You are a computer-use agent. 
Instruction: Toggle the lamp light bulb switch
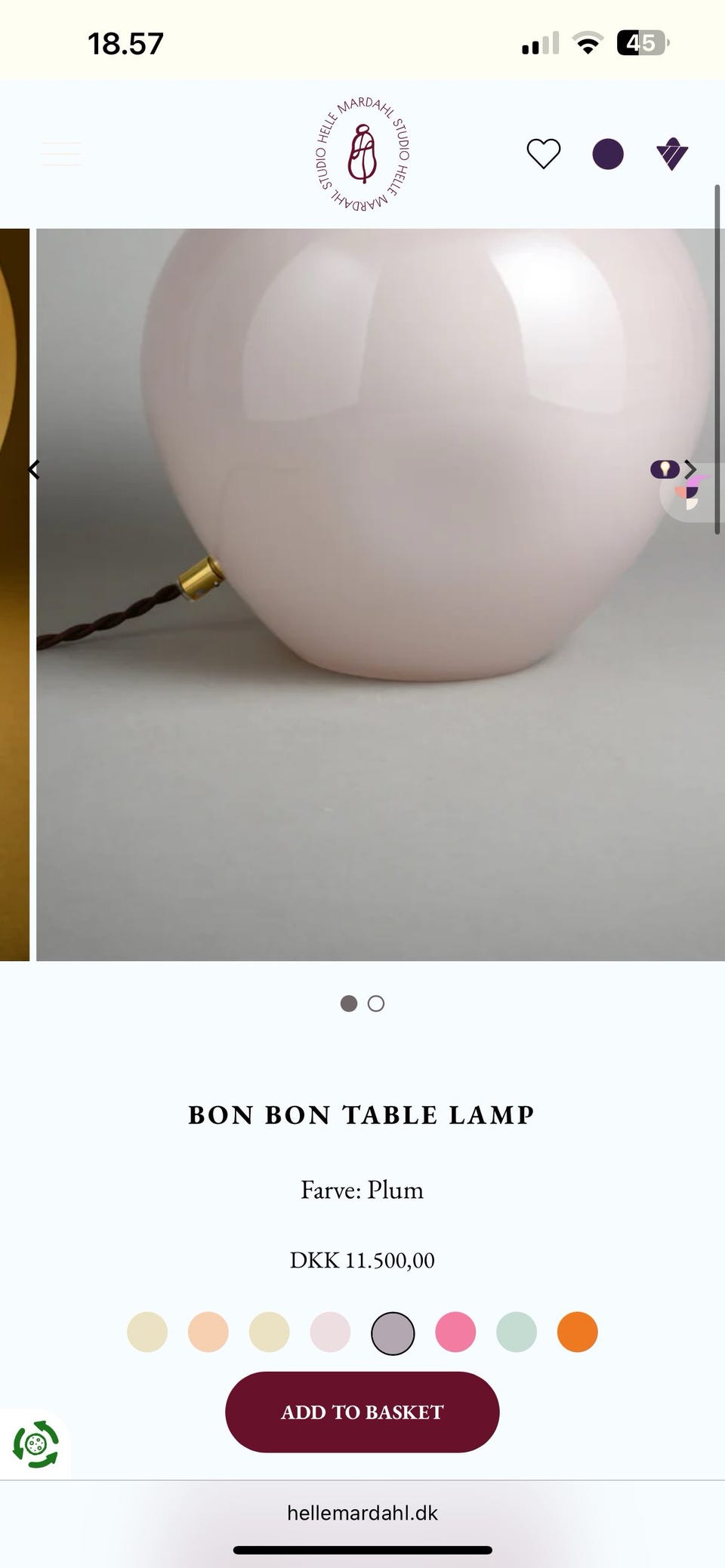(x=665, y=470)
